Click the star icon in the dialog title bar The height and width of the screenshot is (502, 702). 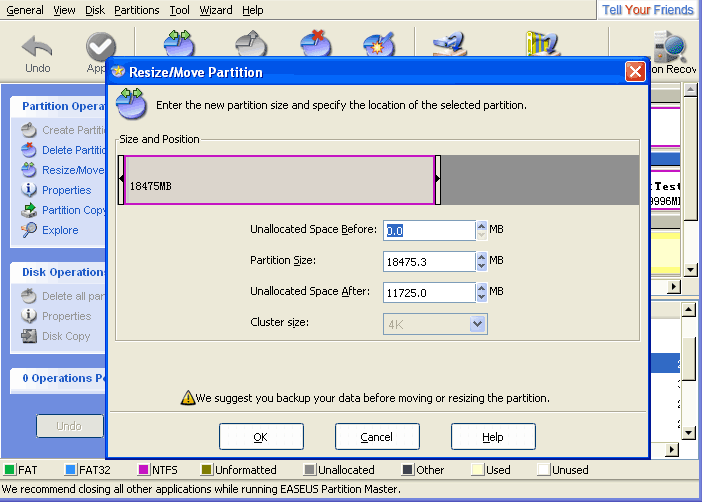pos(118,71)
